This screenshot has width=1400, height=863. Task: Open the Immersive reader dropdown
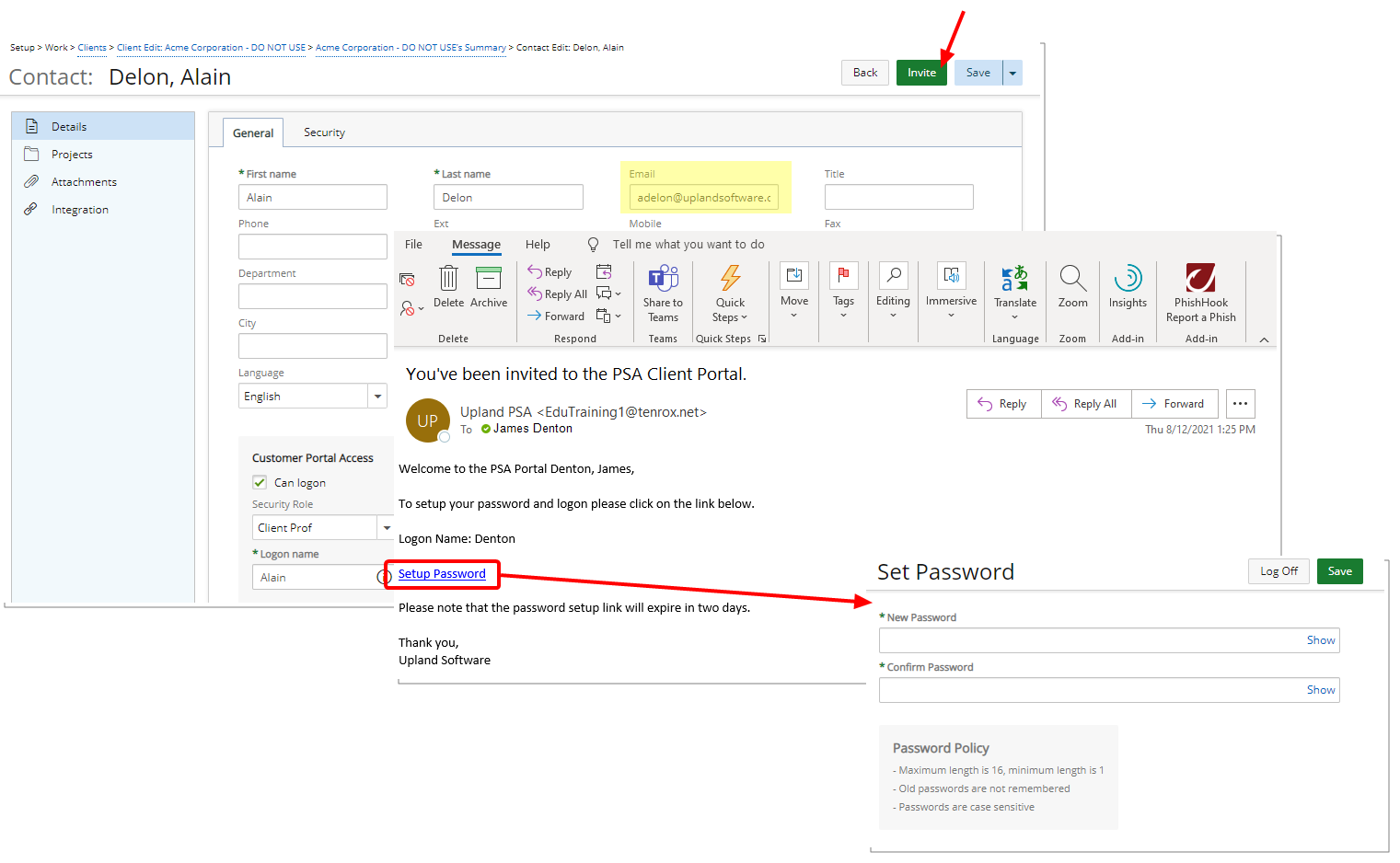[x=951, y=291]
